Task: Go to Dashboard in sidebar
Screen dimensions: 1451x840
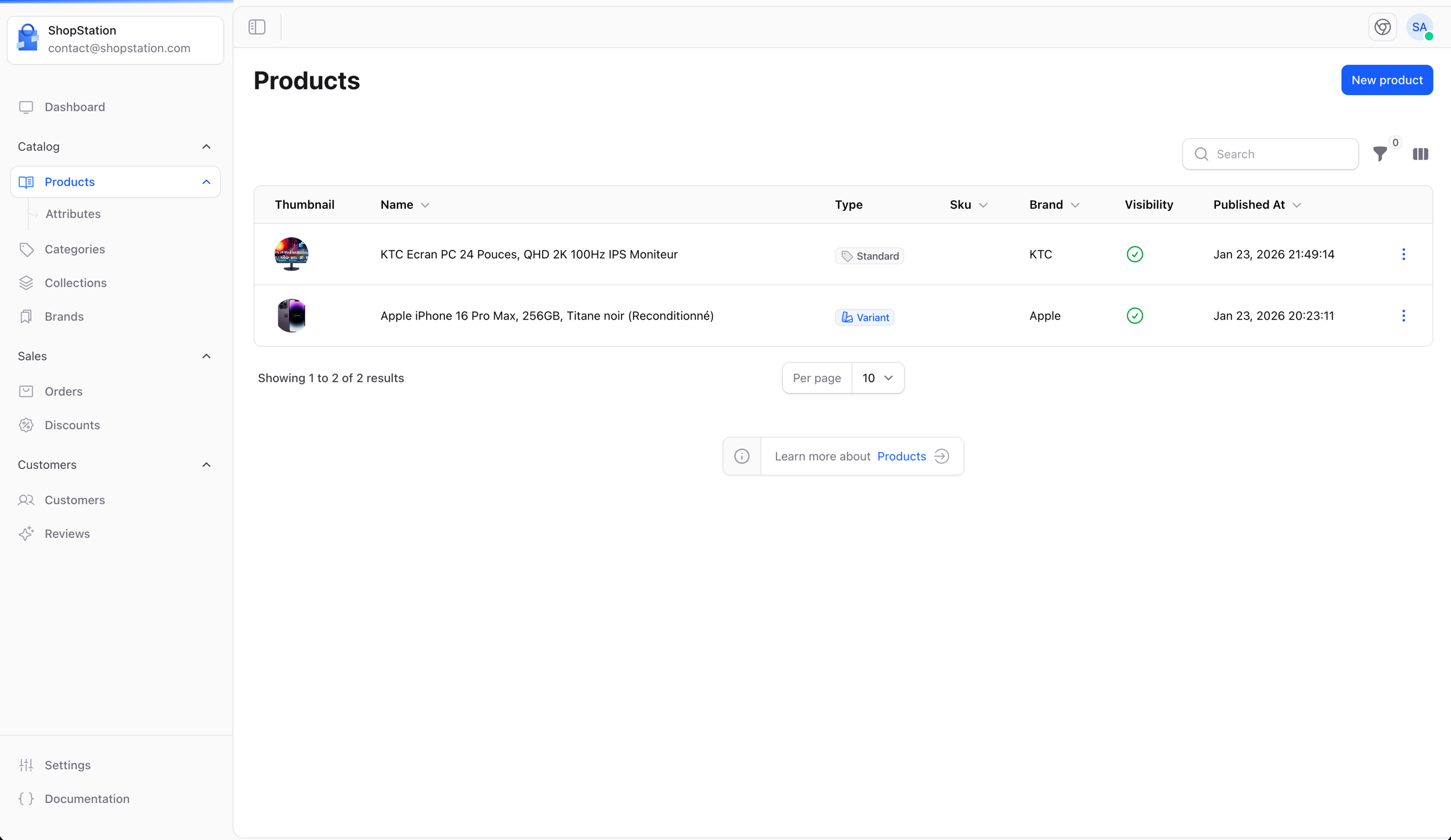Action: tap(115, 107)
